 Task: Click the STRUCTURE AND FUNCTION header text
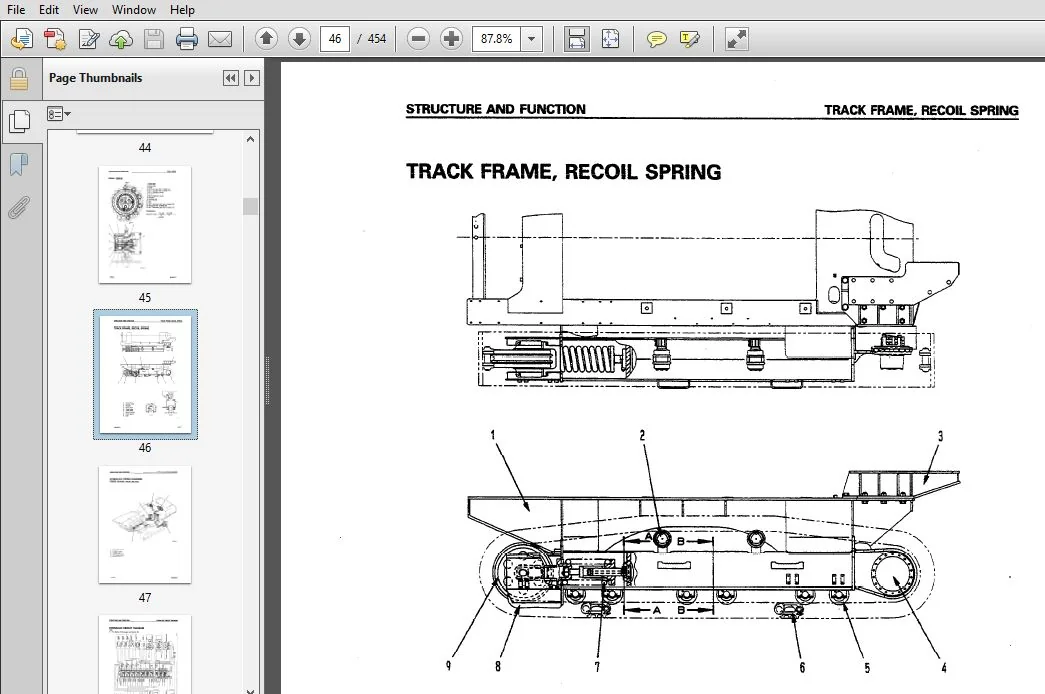pyautogui.click(x=496, y=109)
